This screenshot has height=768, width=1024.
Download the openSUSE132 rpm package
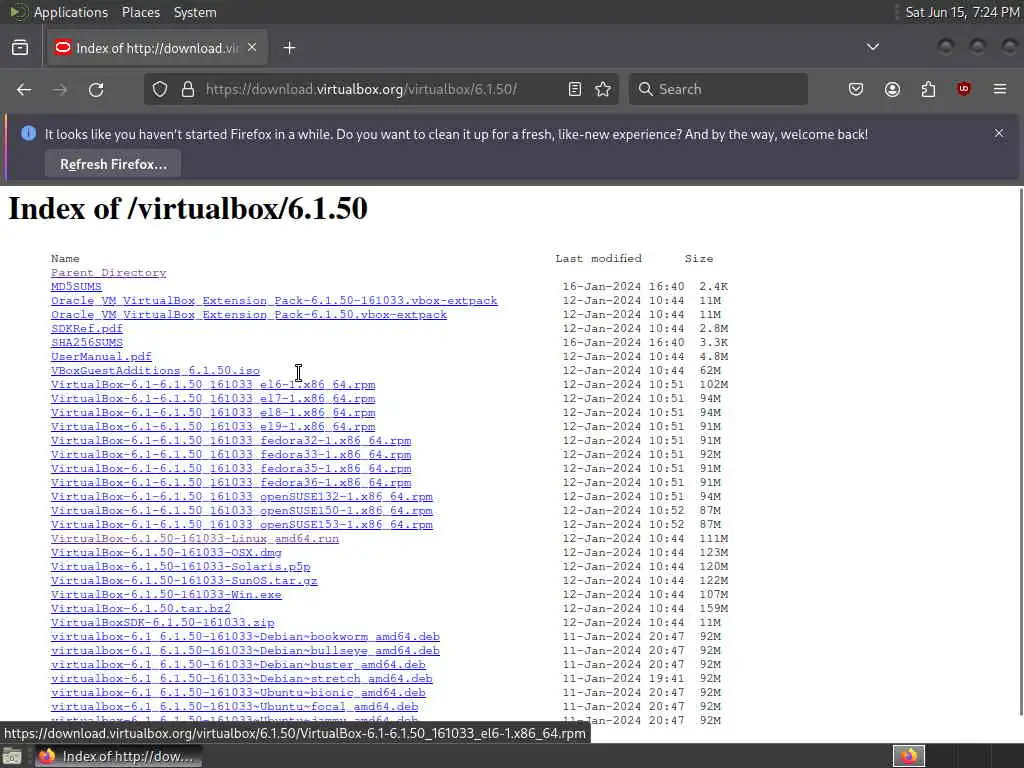(242, 496)
